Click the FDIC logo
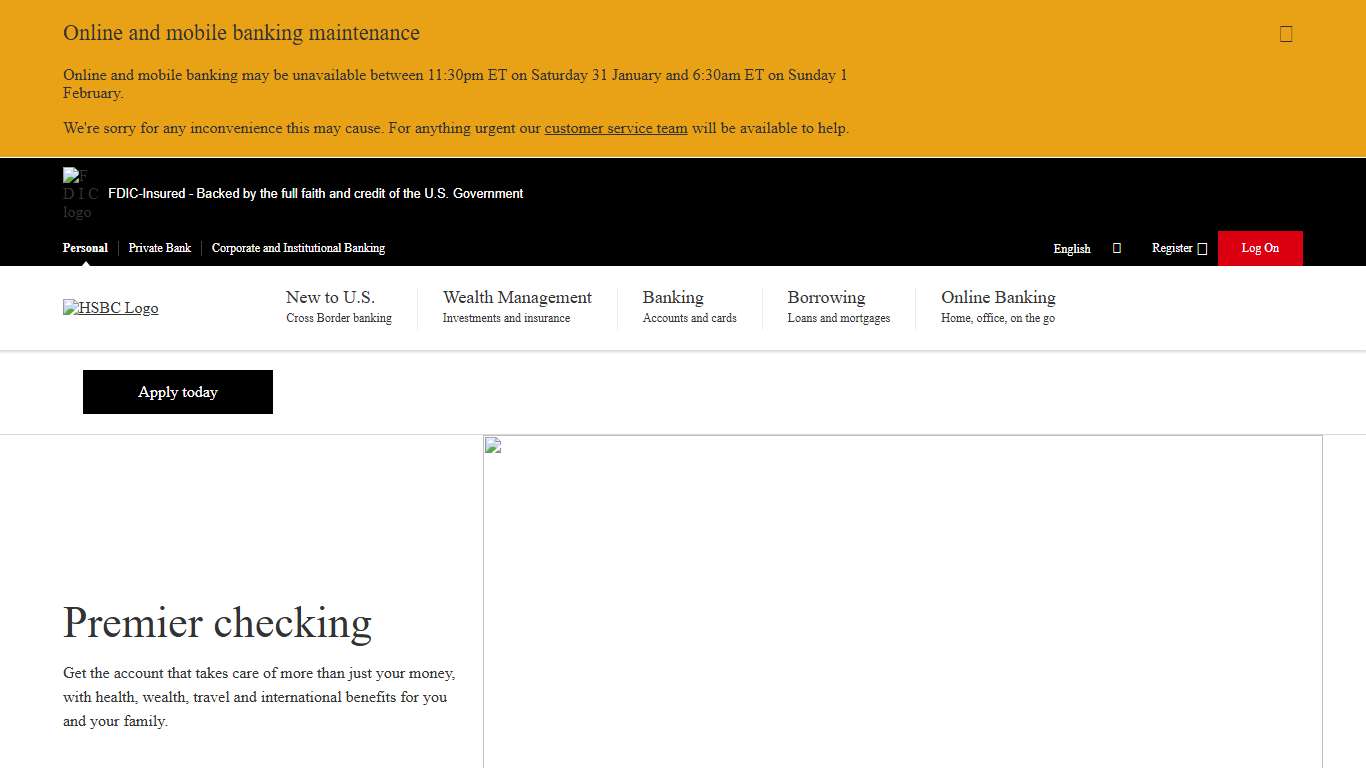This screenshot has width=1366, height=768. click(x=80, y=193)
